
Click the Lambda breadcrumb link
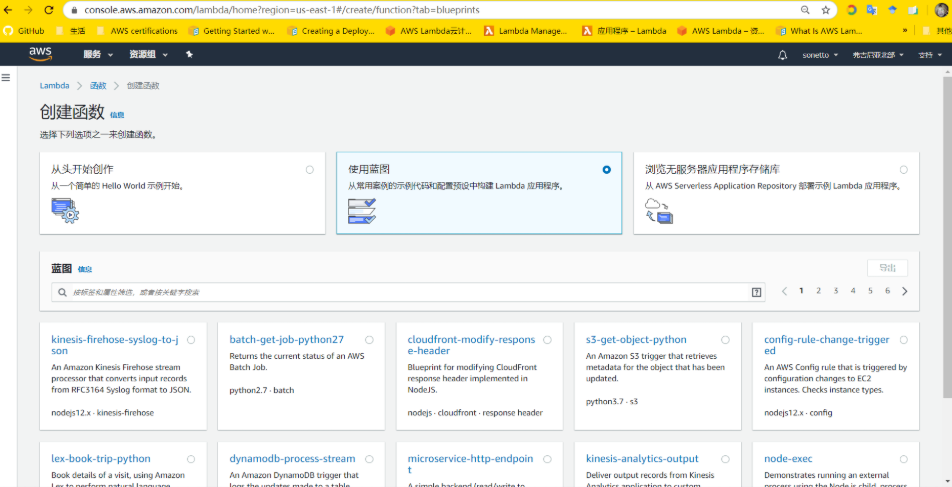55,86
